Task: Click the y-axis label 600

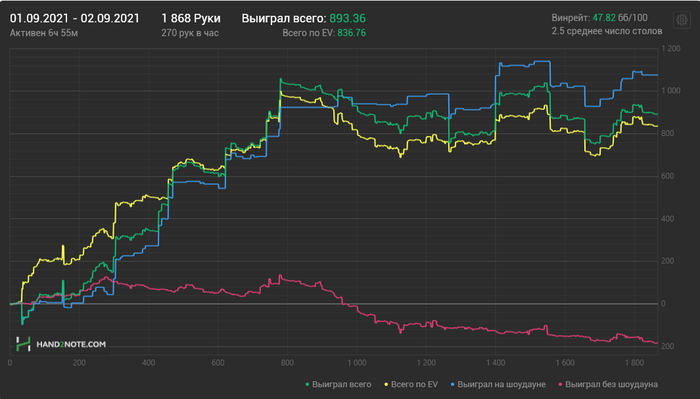Action: tap(667, 176)
